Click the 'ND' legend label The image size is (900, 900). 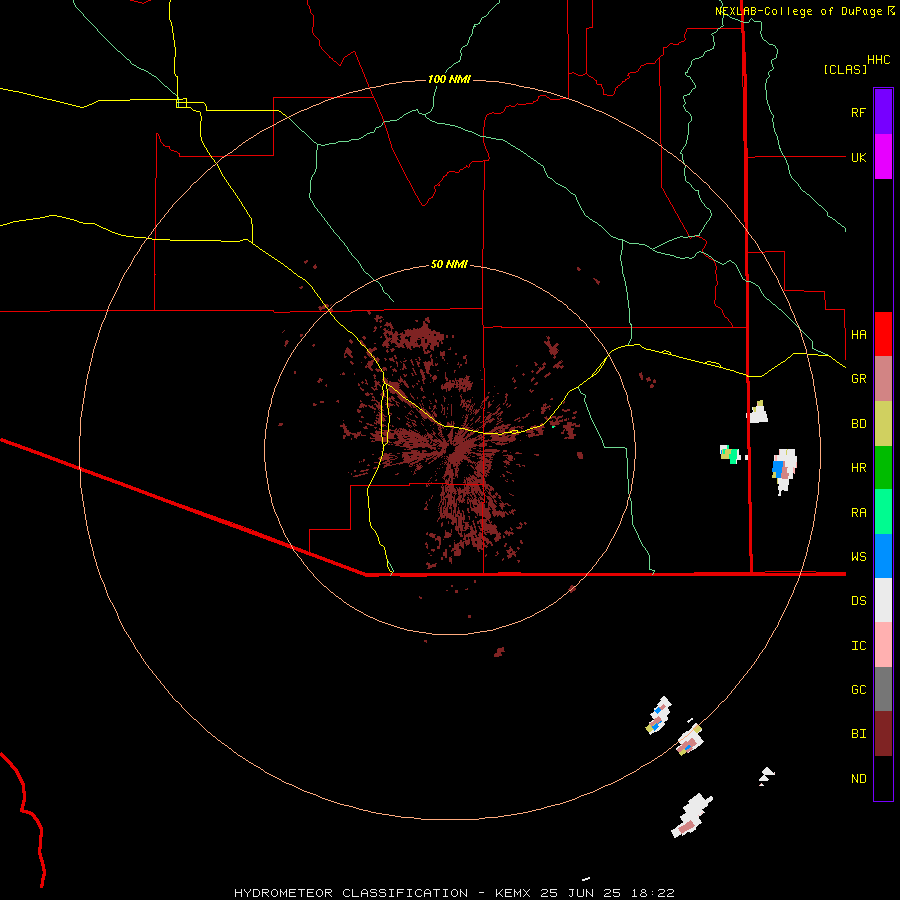coord(858,779)
